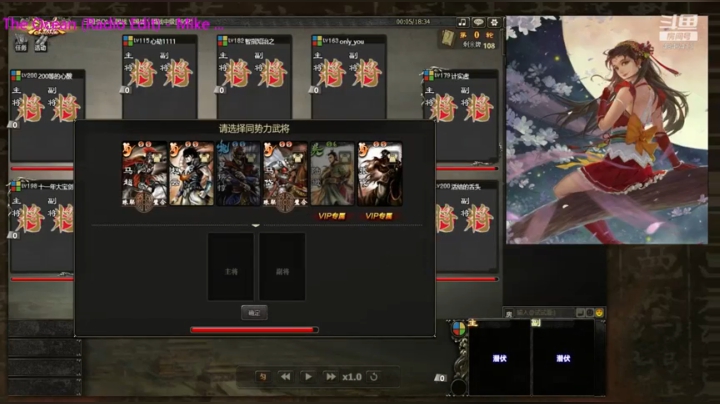Viewport: 720px width, 404px height.
Task: Open the 活动 events icon
Action: (x=40, y=43)
